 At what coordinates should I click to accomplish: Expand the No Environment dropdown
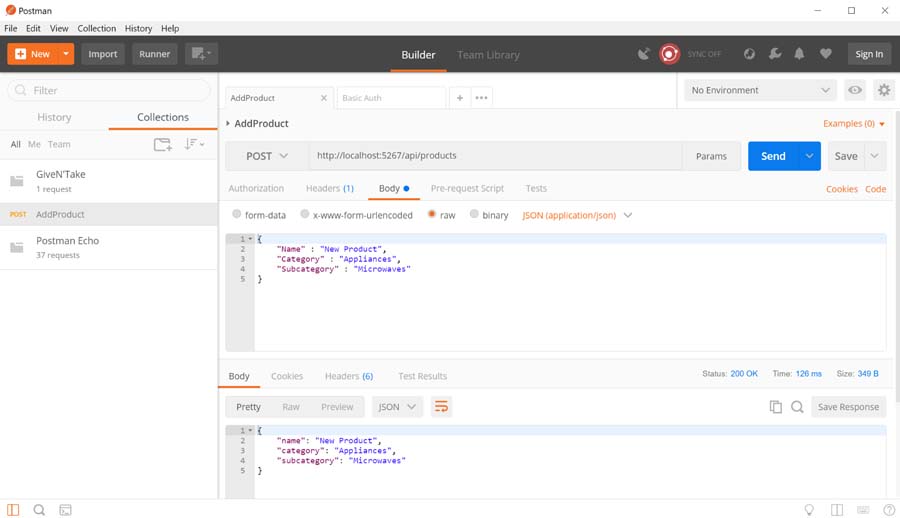(x=760, y=90)
